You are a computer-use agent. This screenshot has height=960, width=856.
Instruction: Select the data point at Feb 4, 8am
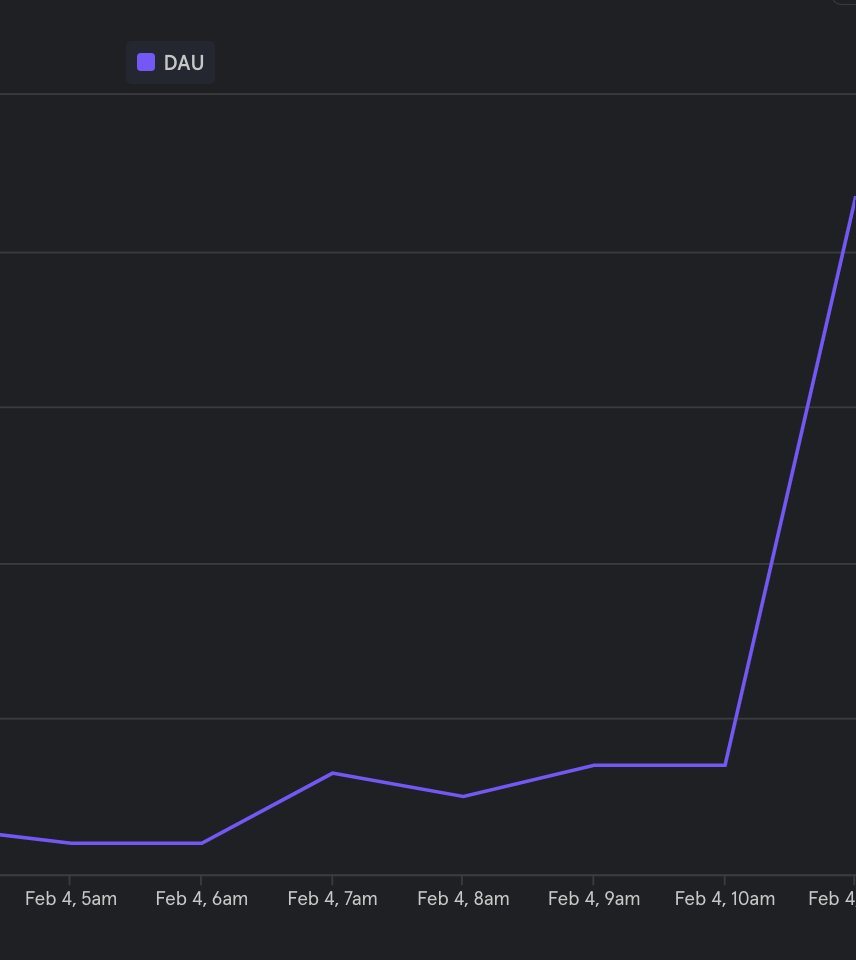tap(463, 796)
